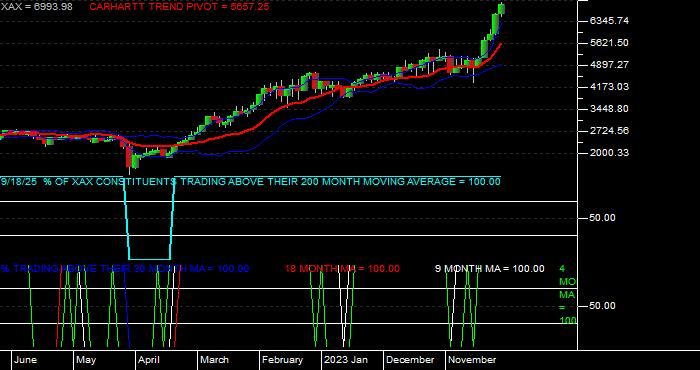Click the 2724.56 price axis label
Screen dimensions: 700x370
[x=609, y=131]
